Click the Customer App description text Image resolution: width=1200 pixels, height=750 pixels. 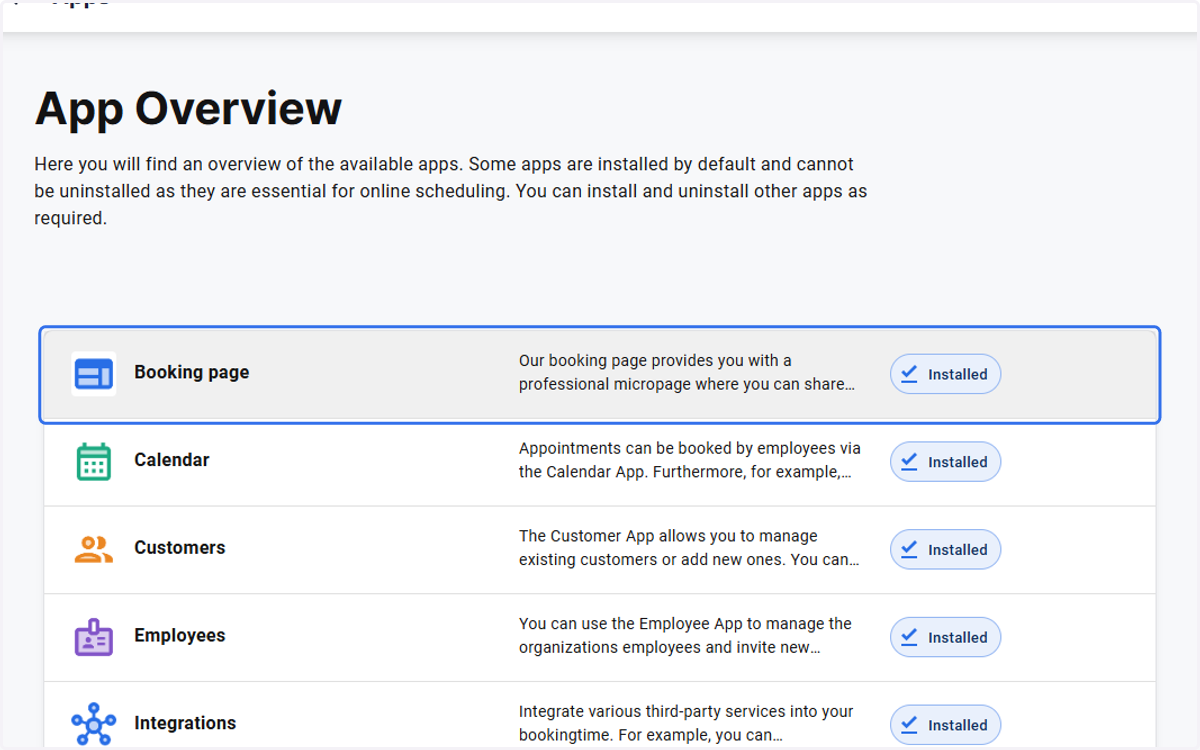coord(688,548)
